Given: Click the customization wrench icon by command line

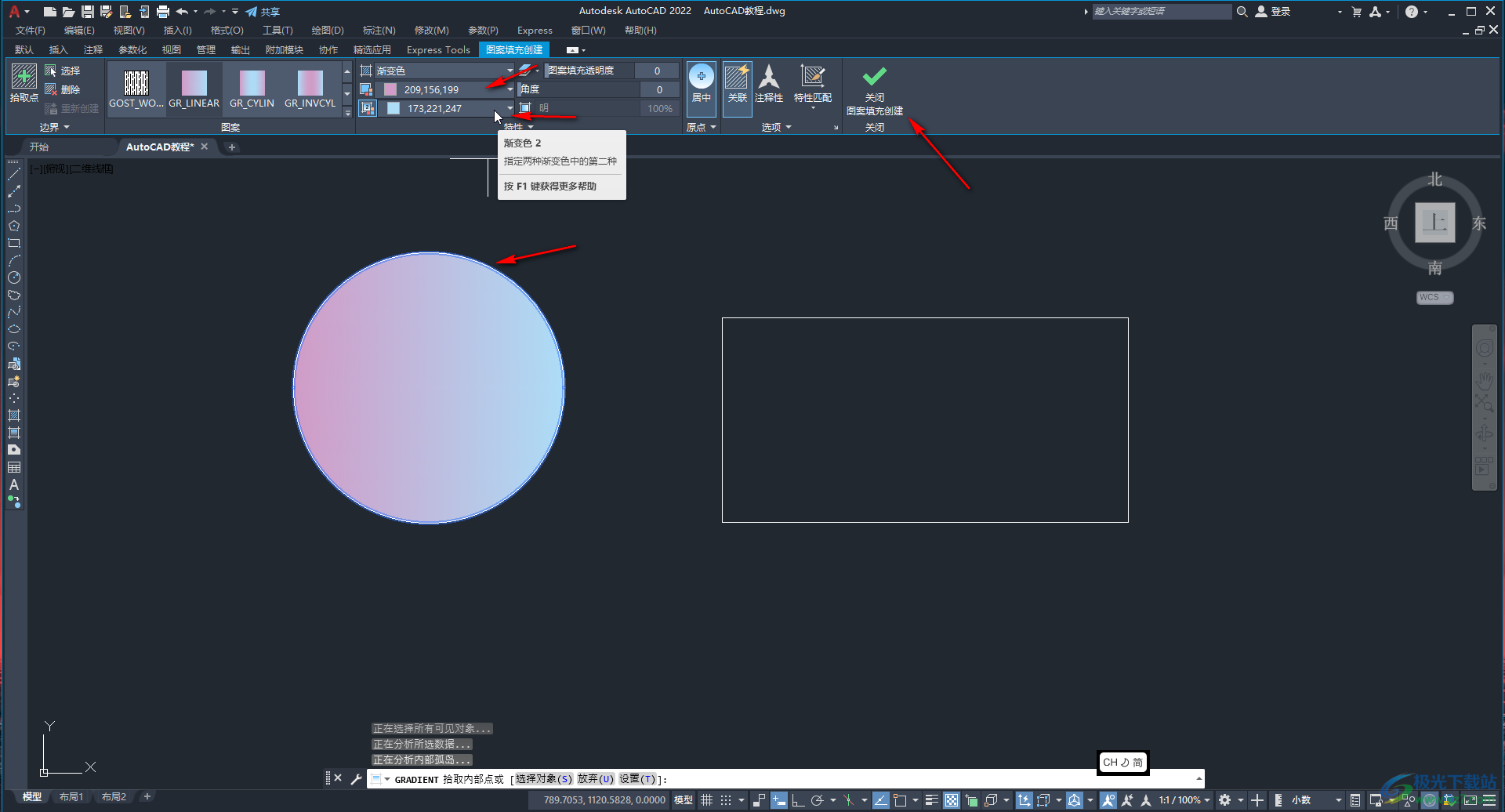Looking at the screenshot, I should pyautogui.click(x=356, y=779).
